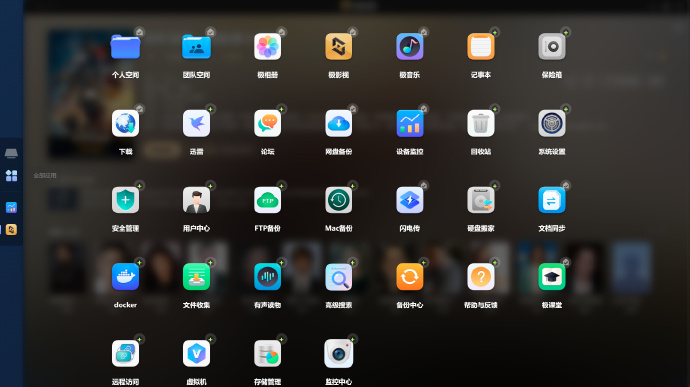This screenshot has width=690, height=387.
Task: Open the 个人空间 personal space app
Action: click(x=125, y=47)
